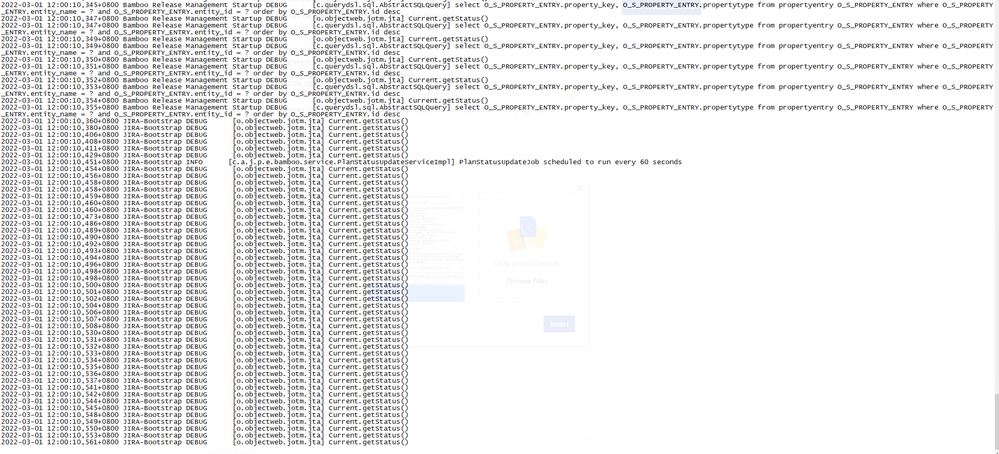Select the getStatus line at 12:00:10,352

245,80
